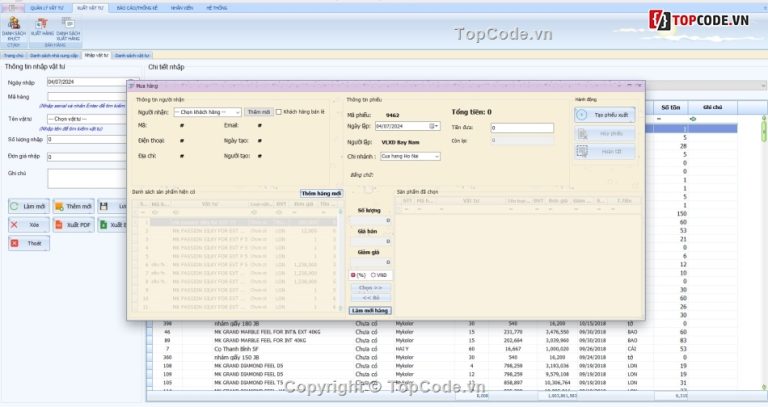Expand the Chọn vật tư combo box
768x407 pixels.
[x=87, y=119]
